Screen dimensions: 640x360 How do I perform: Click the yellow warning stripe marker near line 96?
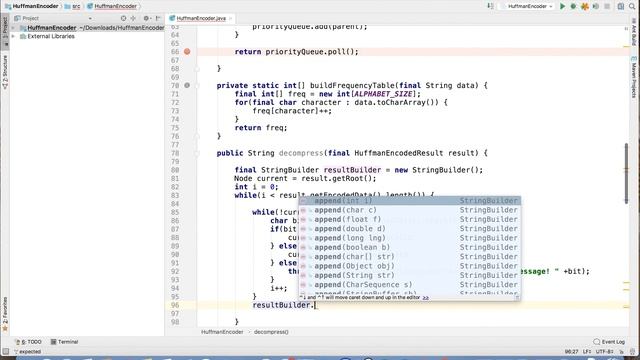tap(627, 307)
